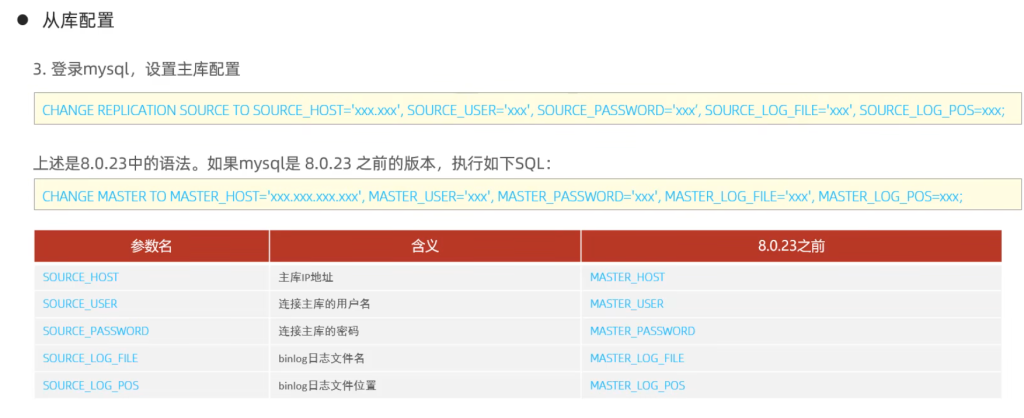This screenshot has height=418, width=1024.
Task: Open the SOURCE_HOST parameter link
Action: [80, 277]
